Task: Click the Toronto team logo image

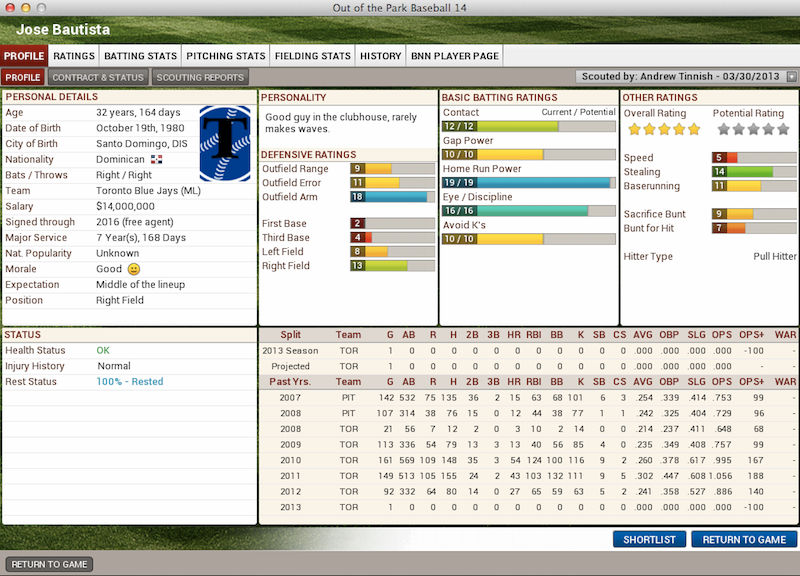Action: click(225, 143)
